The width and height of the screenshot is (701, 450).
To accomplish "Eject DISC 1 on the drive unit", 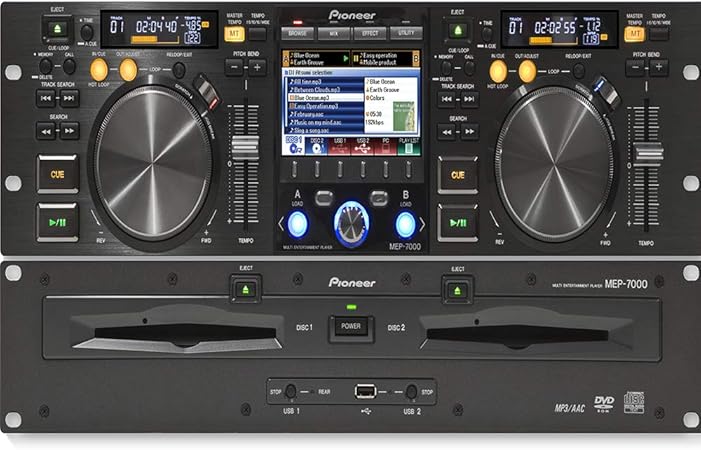I will [x=245, y=290].
